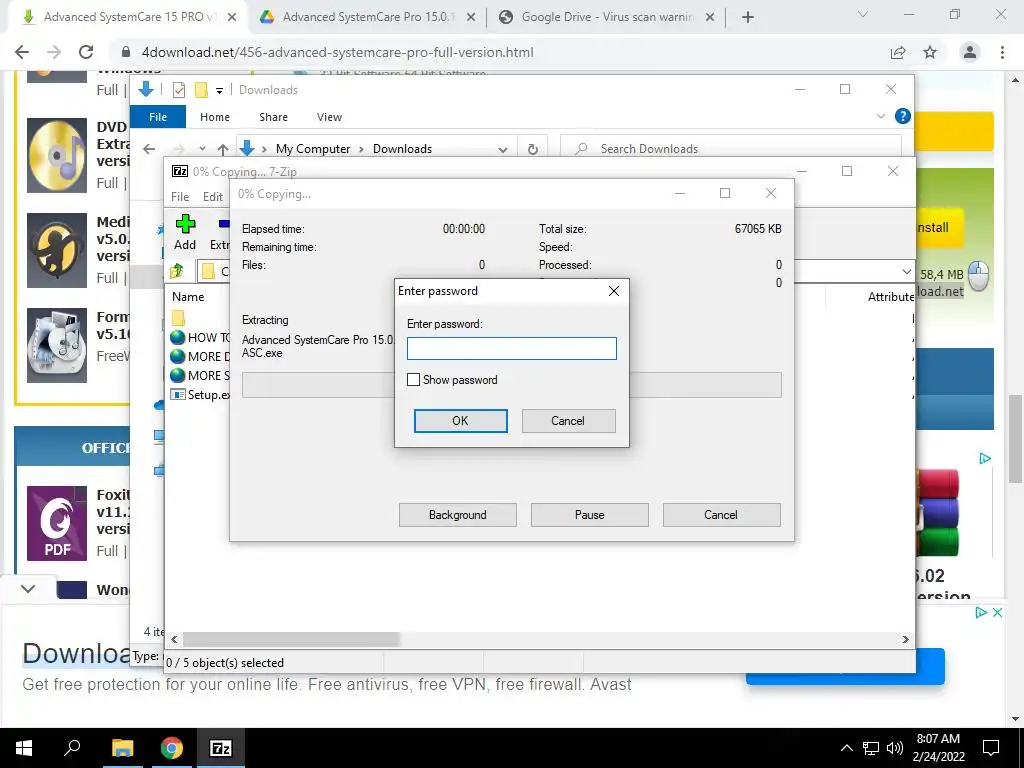Screen dimensions: 1024x768
Task: Open Customize Quick Access Toolbar dropdown
Action: tap(219, 90)
